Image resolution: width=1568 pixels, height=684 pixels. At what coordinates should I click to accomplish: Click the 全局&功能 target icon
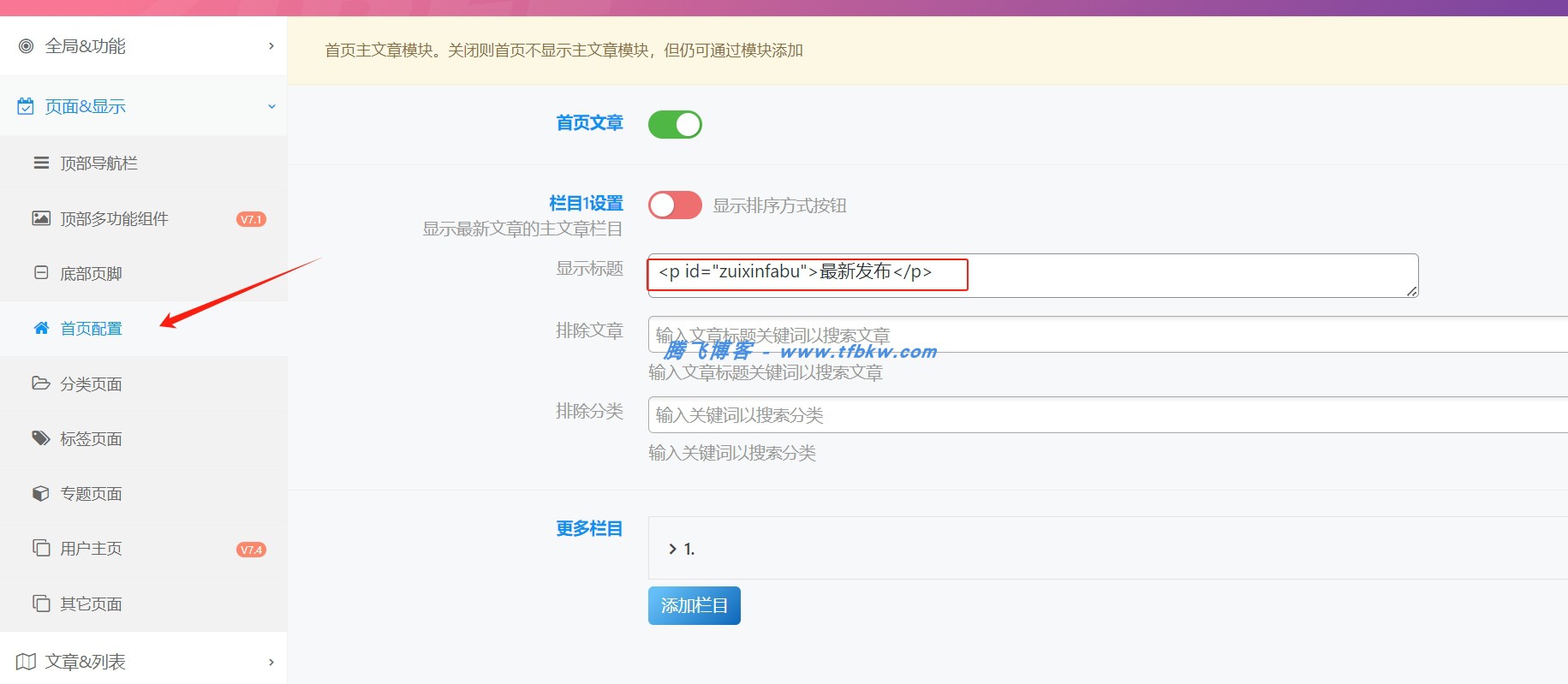(27, 46)
